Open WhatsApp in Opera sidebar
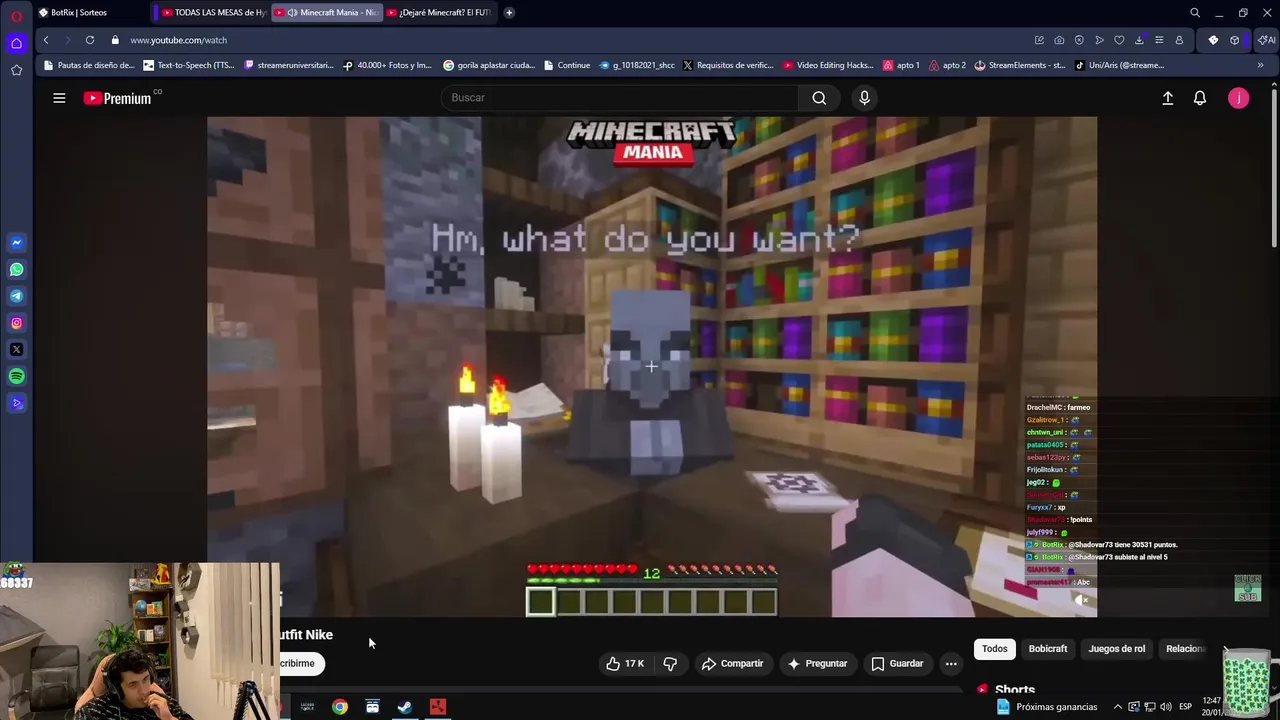1280x720 pixels. tap(16, 270)
